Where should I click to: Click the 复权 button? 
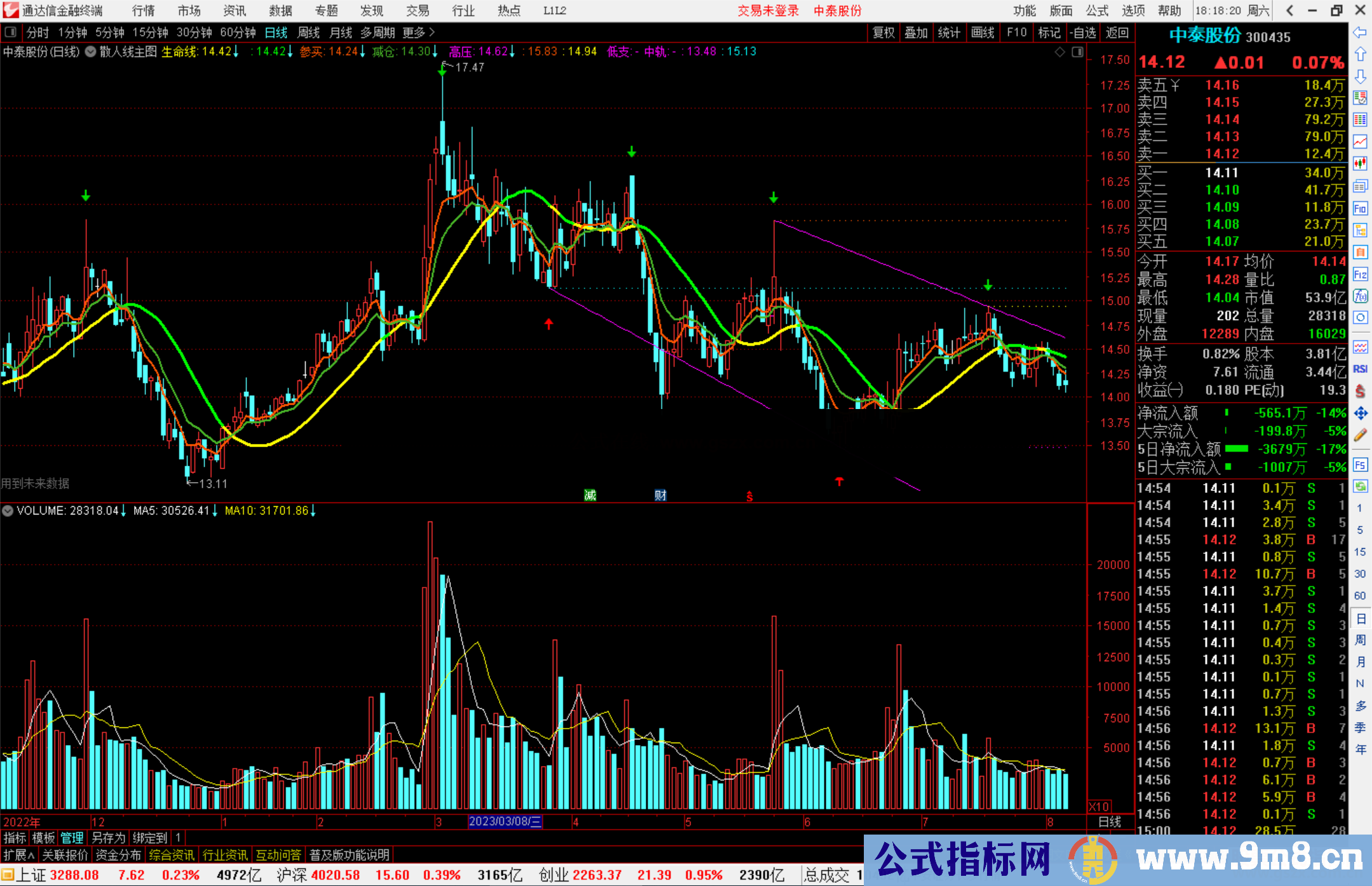click(x=883, y=32)
